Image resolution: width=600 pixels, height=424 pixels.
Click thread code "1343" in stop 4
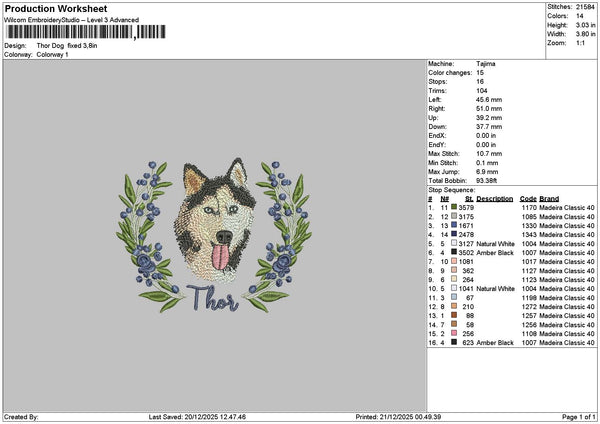point(529,235)
